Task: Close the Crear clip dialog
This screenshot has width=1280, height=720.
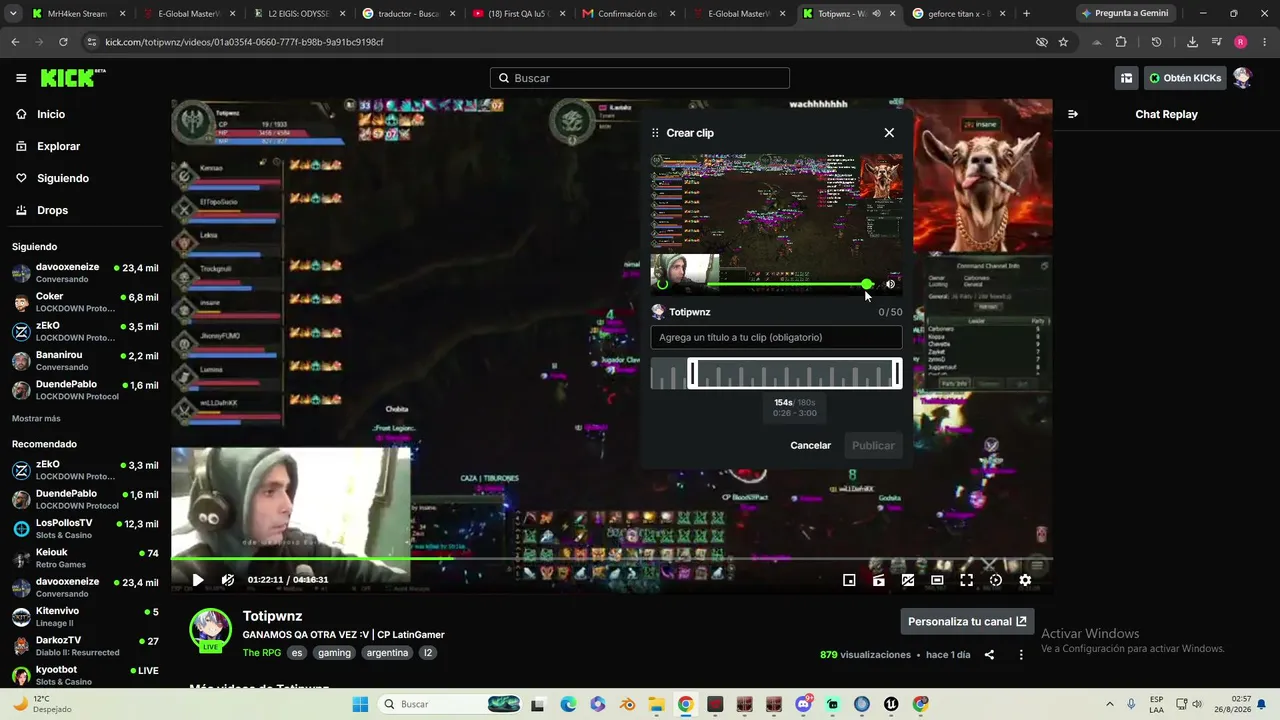Action: tap(889, 133)
